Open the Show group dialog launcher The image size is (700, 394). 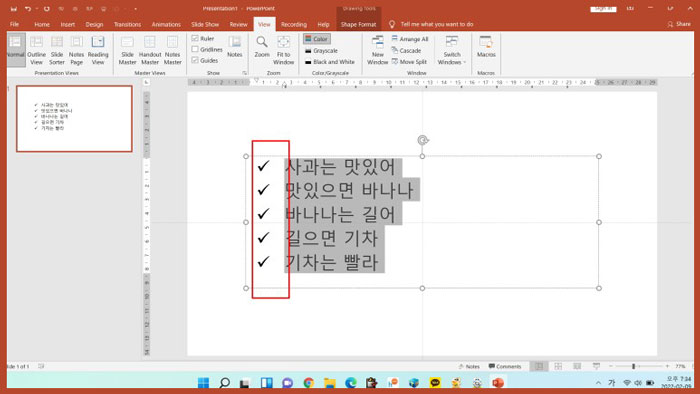[x=245, y=73]
